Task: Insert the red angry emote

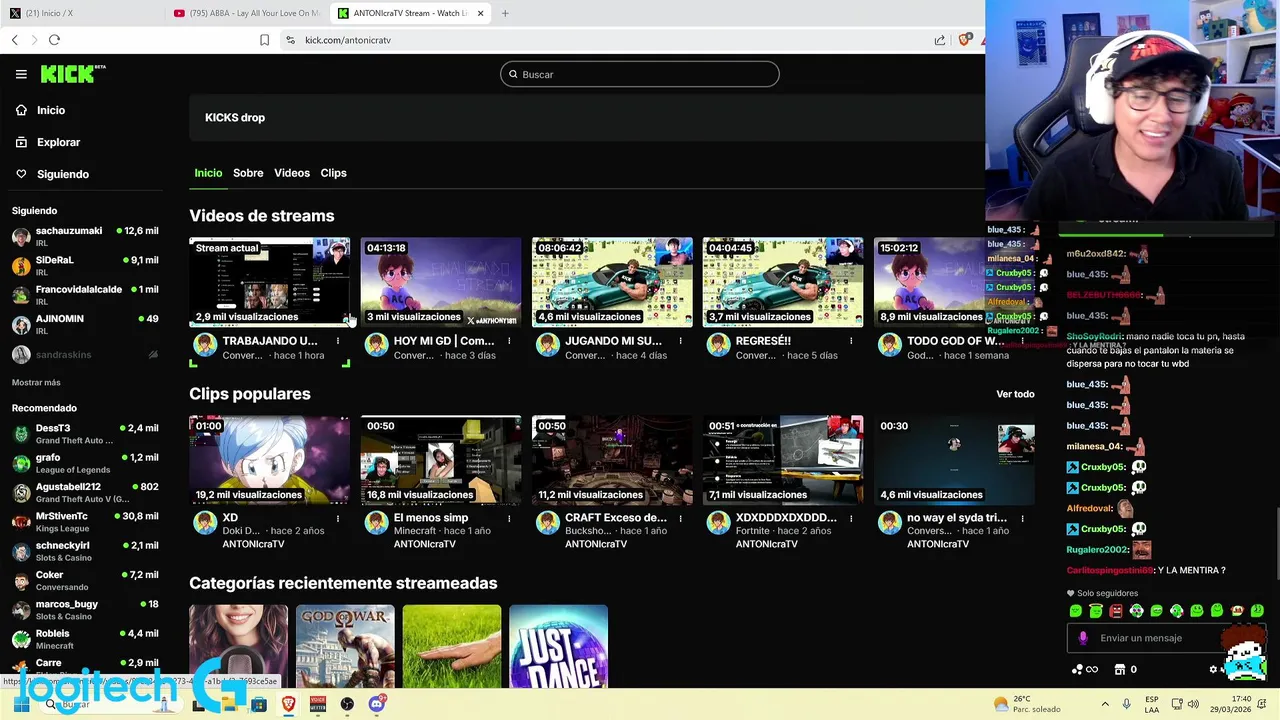Action: [1116, 611]
